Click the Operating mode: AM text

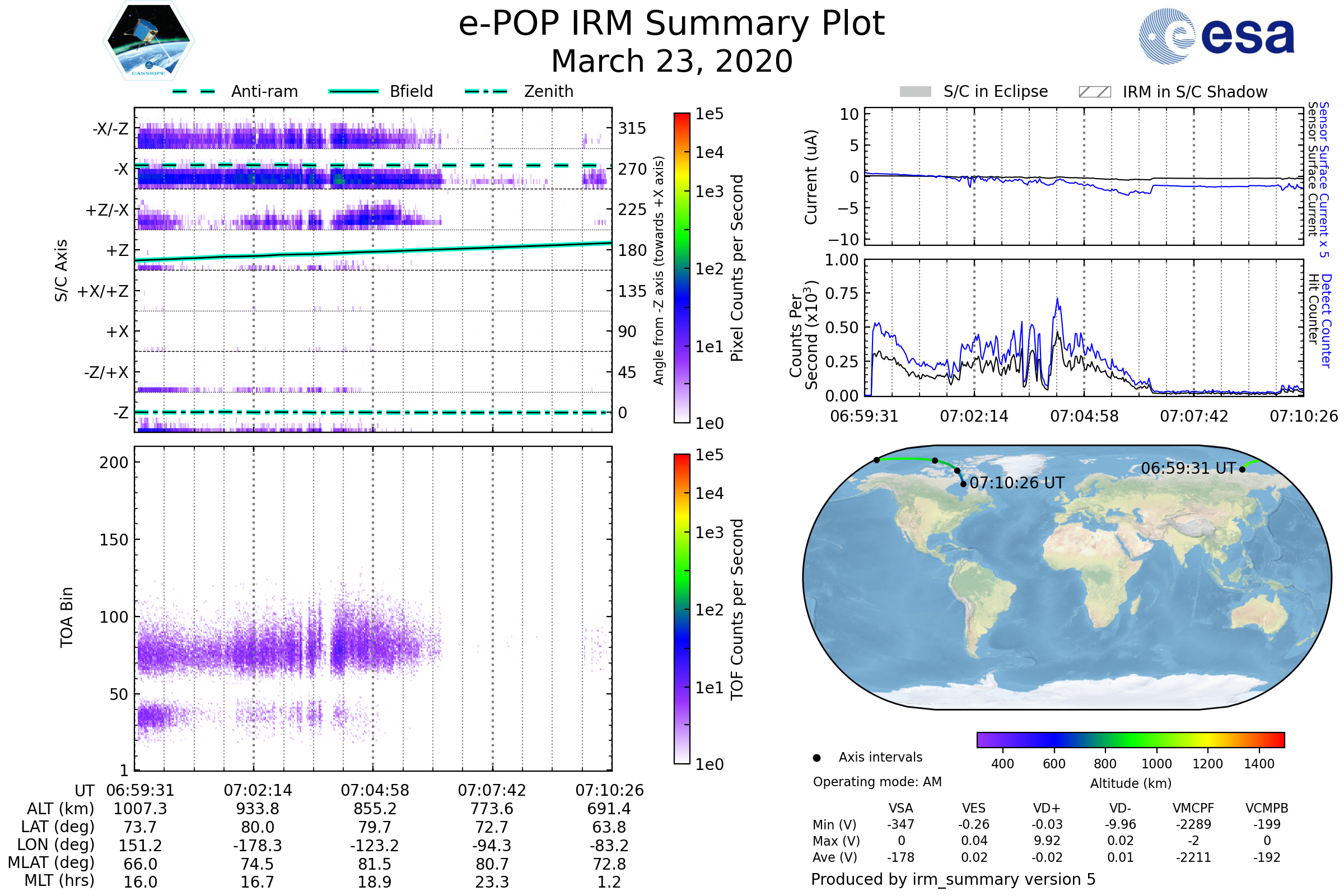pos(877,782)
